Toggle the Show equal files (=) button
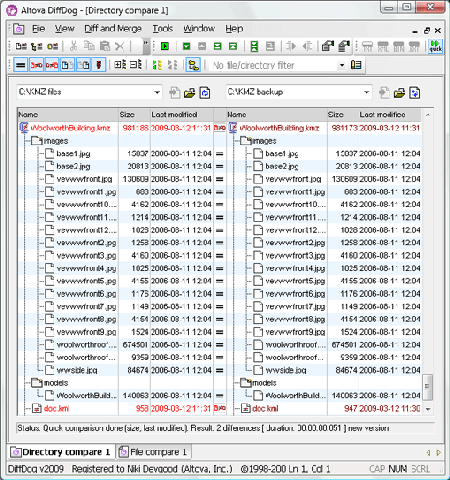The width and height of the screenshot is (450, 480). pos(20,65)
